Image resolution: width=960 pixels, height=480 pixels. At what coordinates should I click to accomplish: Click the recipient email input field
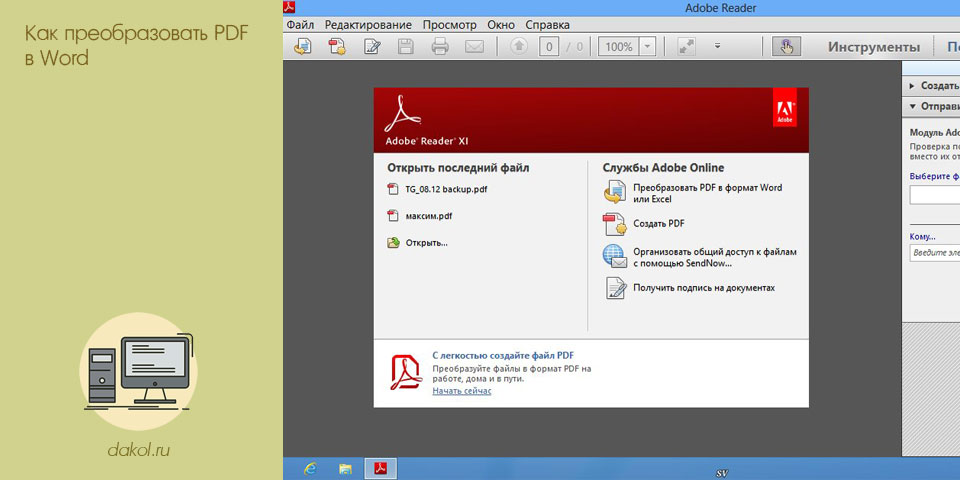tap(934, 252)
